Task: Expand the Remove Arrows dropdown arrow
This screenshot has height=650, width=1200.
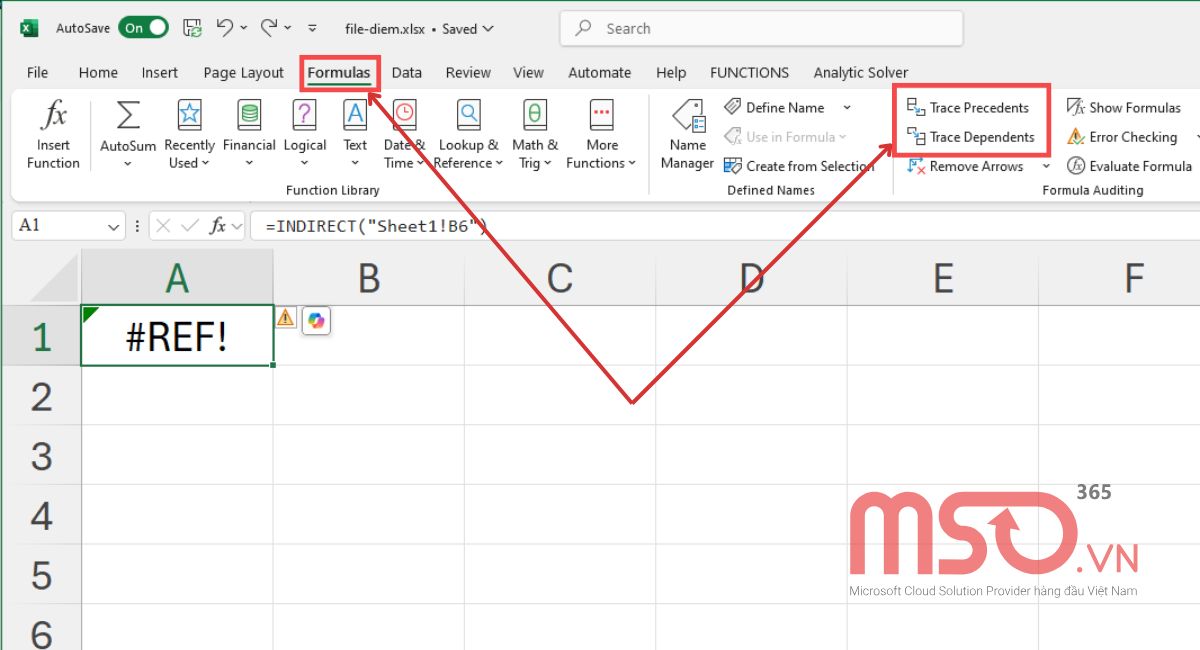Action: point(1046,166)
